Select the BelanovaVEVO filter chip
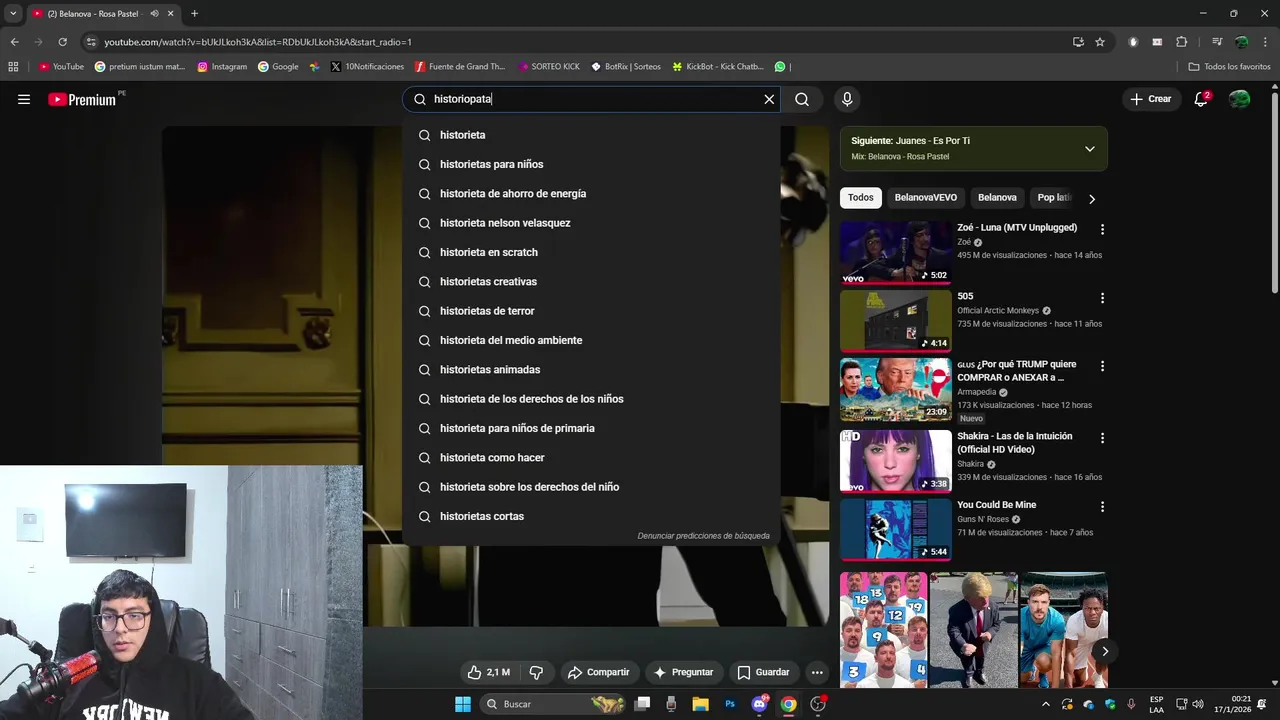Viewport: 1280px width, 720px height. [x=926, y=198]
